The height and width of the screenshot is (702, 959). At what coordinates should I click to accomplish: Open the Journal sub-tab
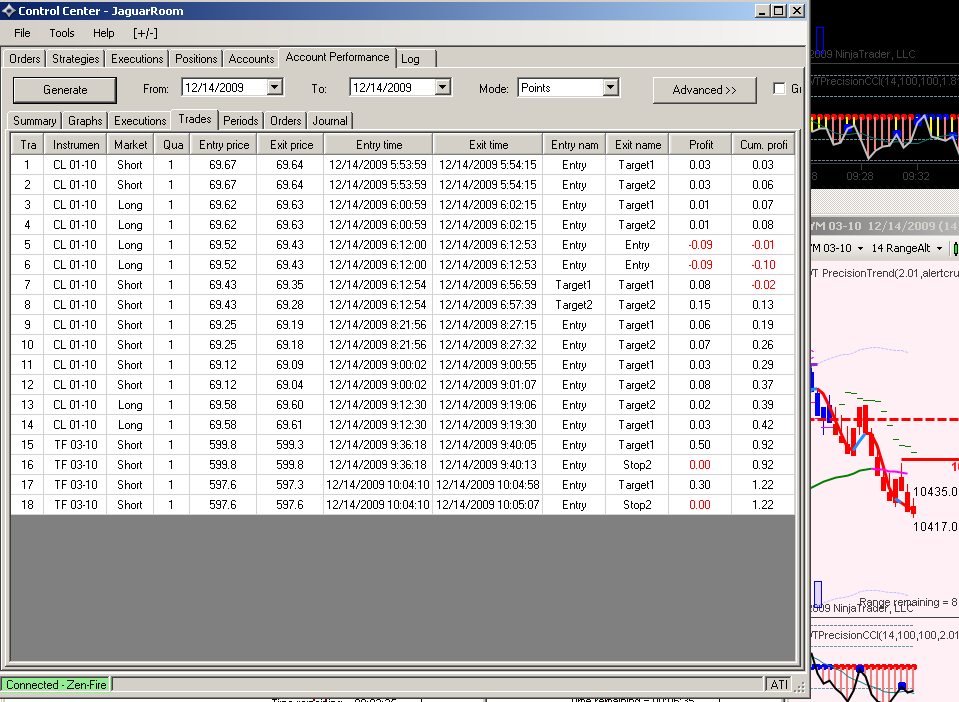330,120
